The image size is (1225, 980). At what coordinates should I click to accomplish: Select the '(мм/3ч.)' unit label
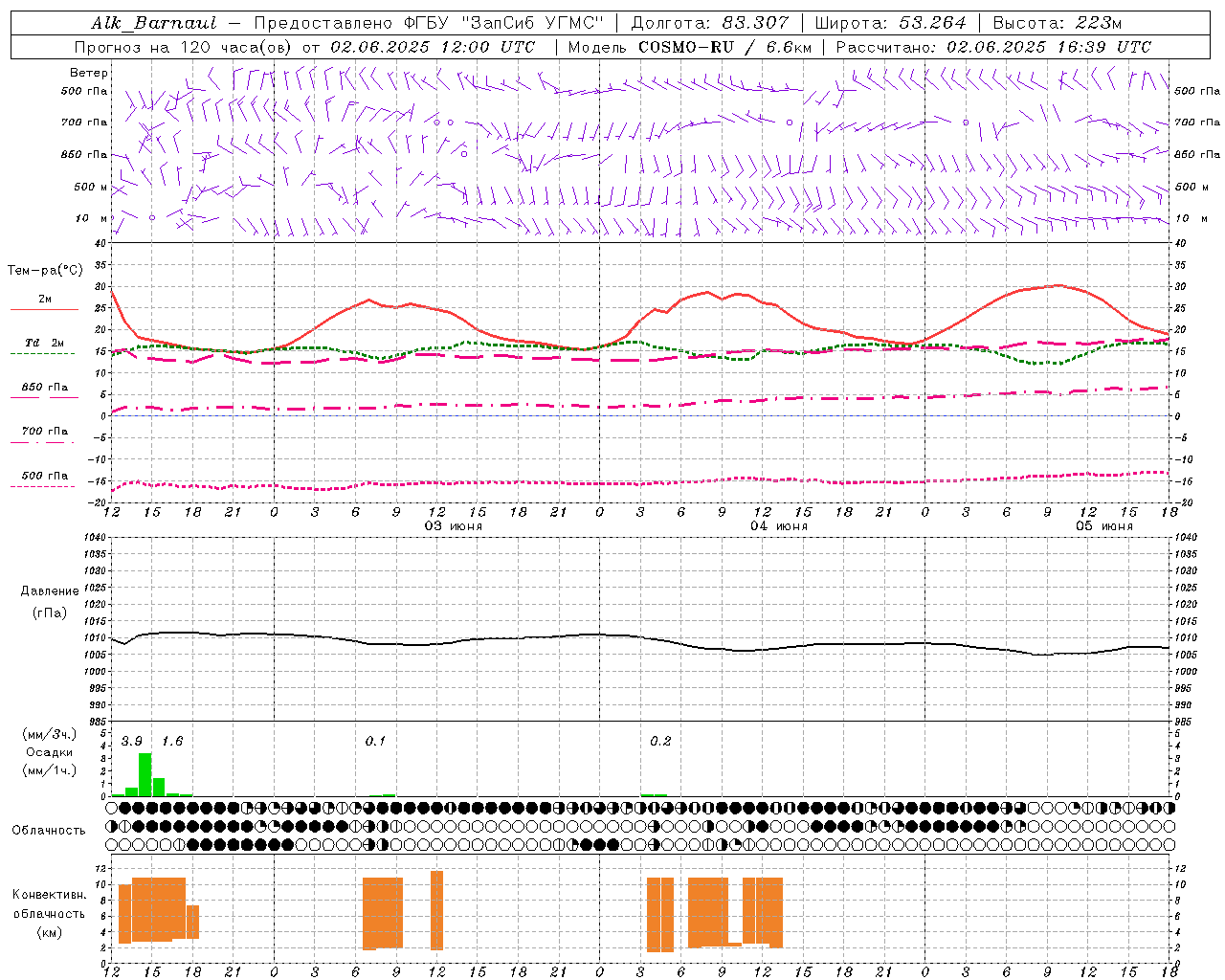click(x=50, y=734)
